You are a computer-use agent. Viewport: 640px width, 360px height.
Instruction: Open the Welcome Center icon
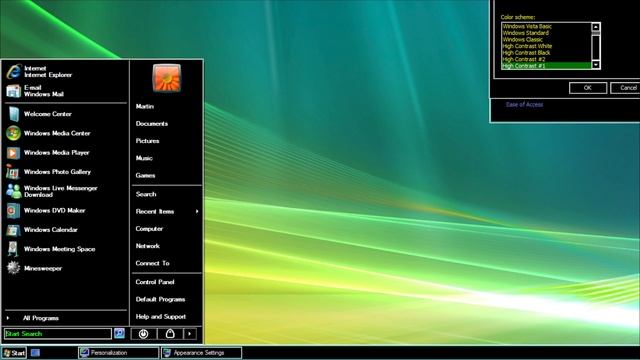pyautogui.click(x=13, y=114)
